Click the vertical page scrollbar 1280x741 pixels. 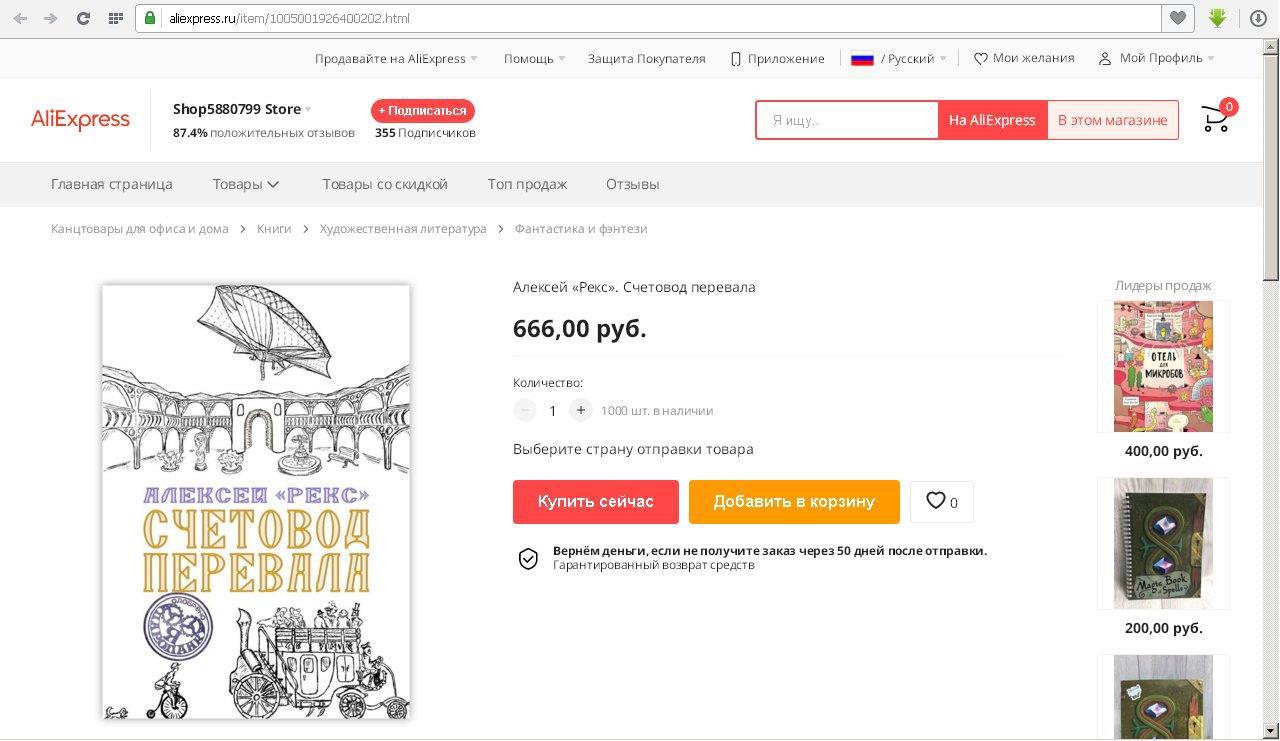pyautogui.click(x=1271, y=400)
